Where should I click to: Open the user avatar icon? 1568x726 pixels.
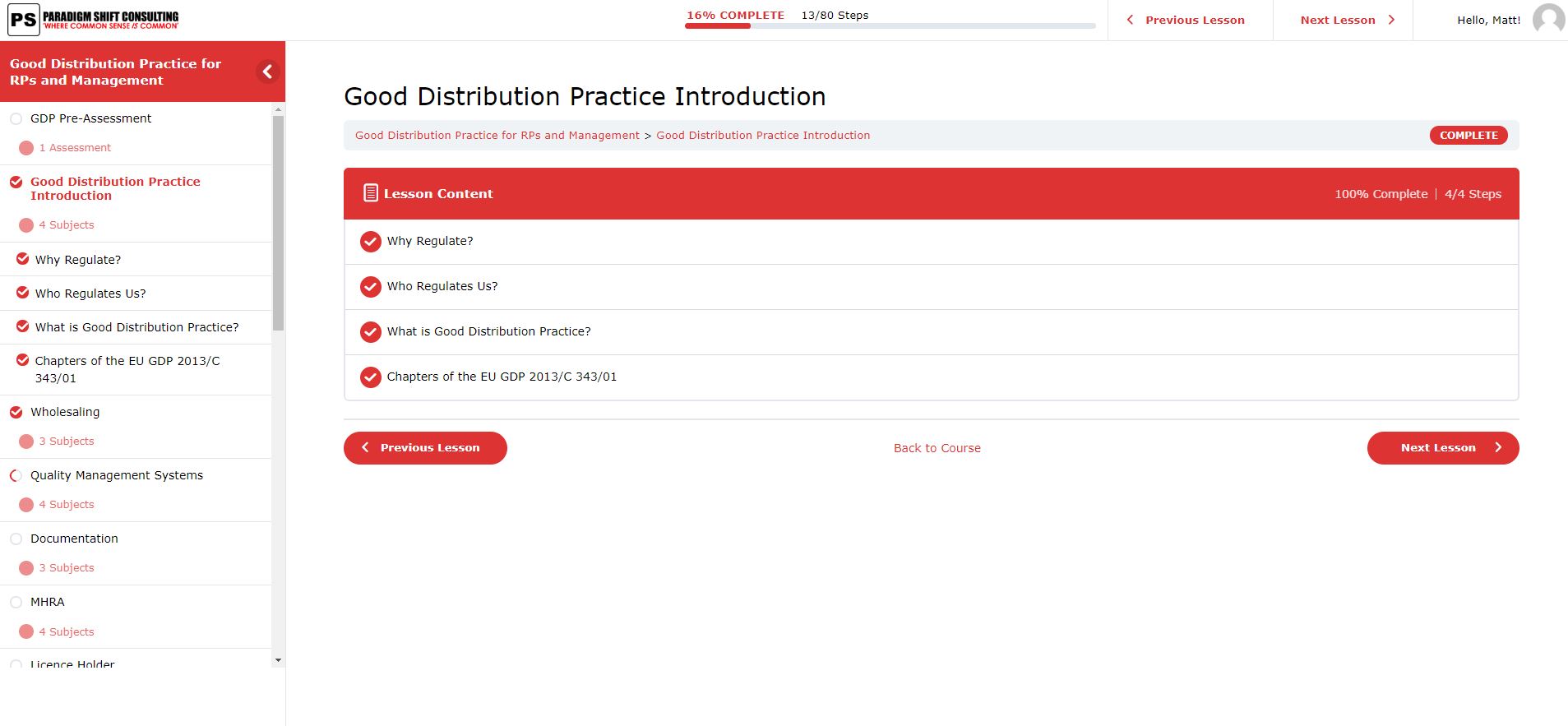(x=1548, y=20)
